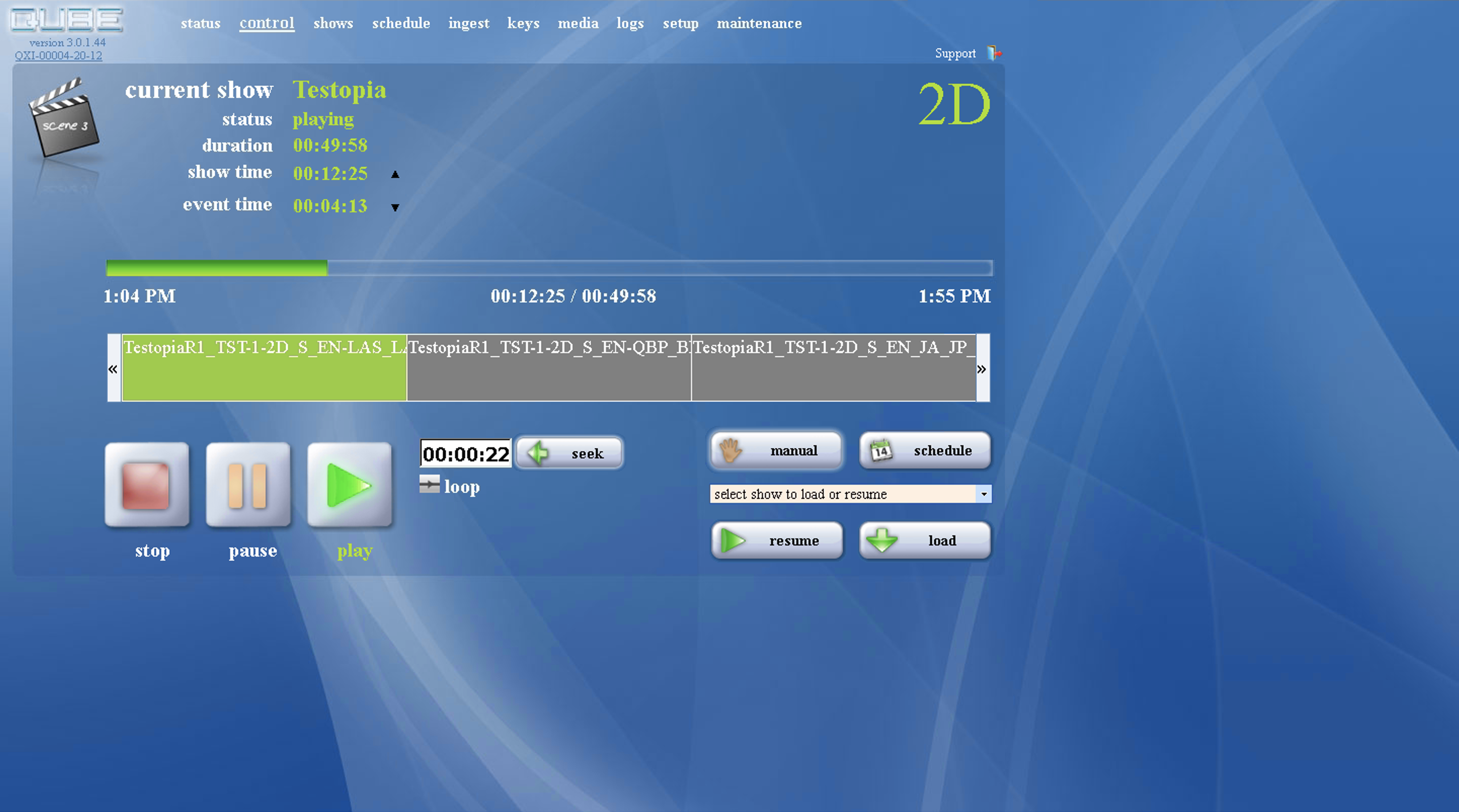The image size is (1459, 812).
Task: Click the duration value 00:49:58
Action: pos(330,145)
